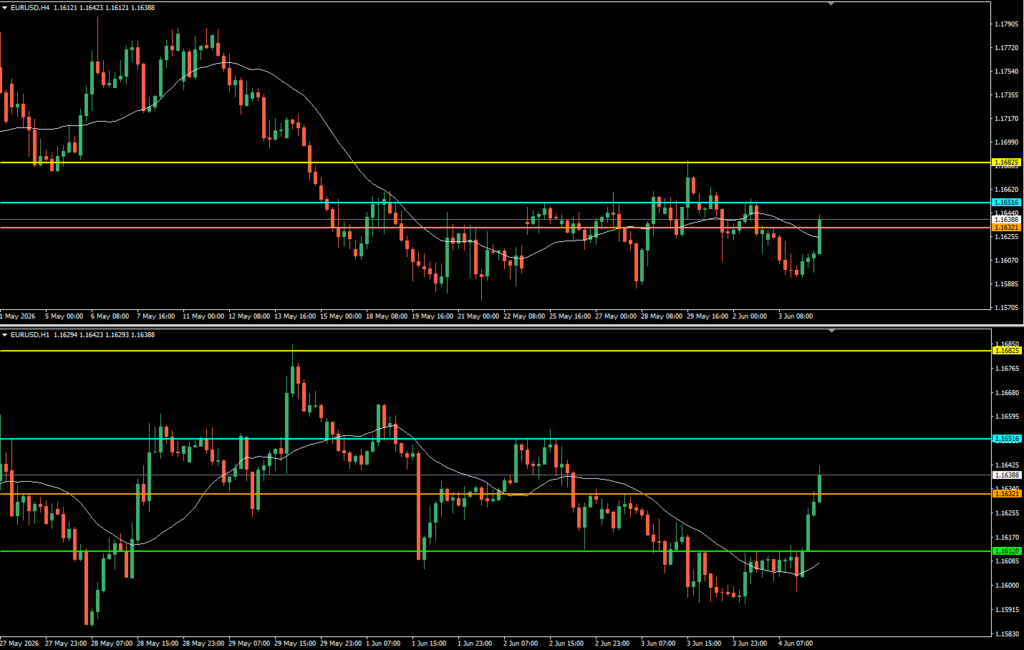Click the EURUSD,H1 title text

pos(30,335)
